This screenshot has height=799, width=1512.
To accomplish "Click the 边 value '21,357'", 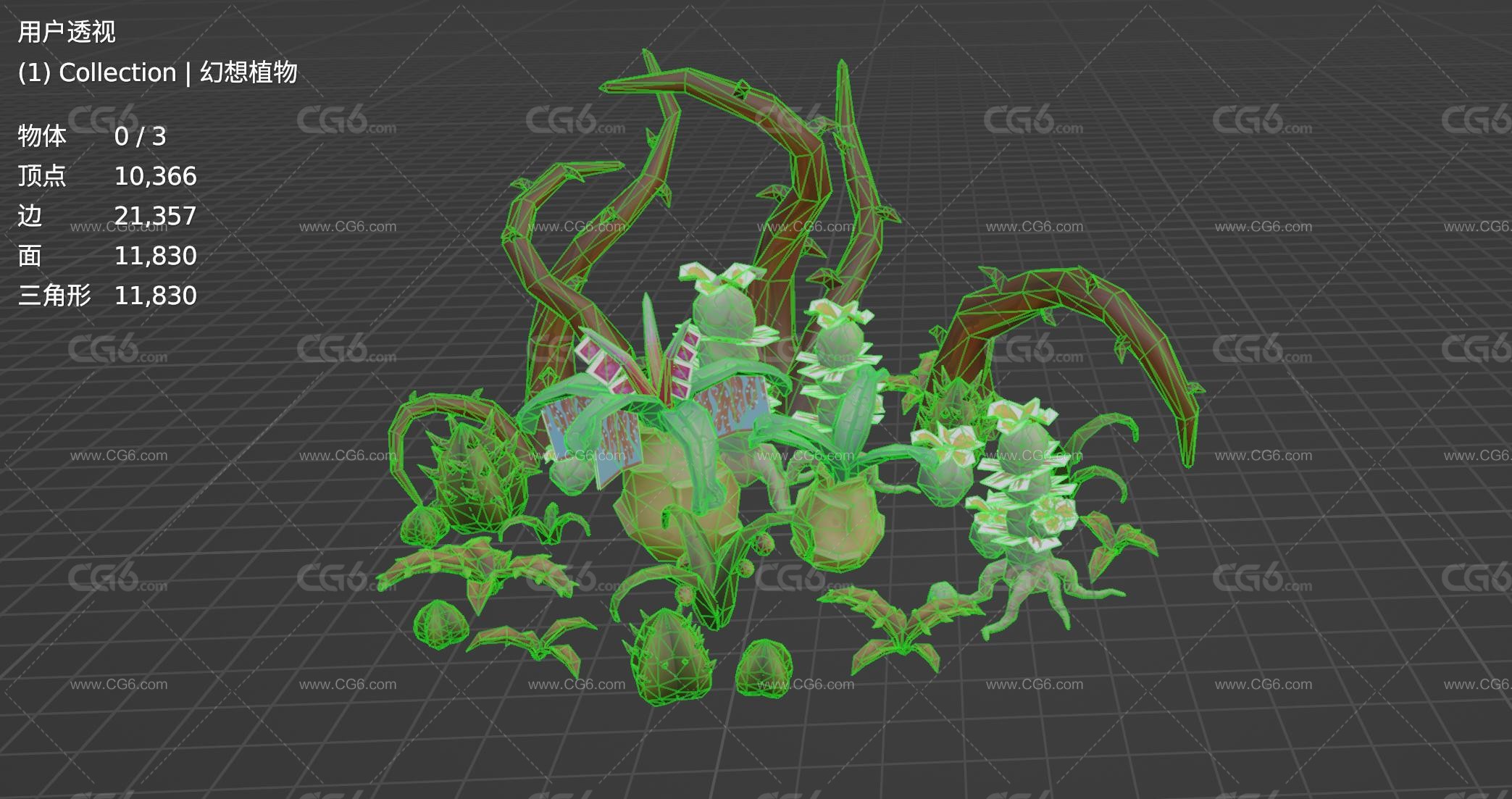I will [155, 216].
